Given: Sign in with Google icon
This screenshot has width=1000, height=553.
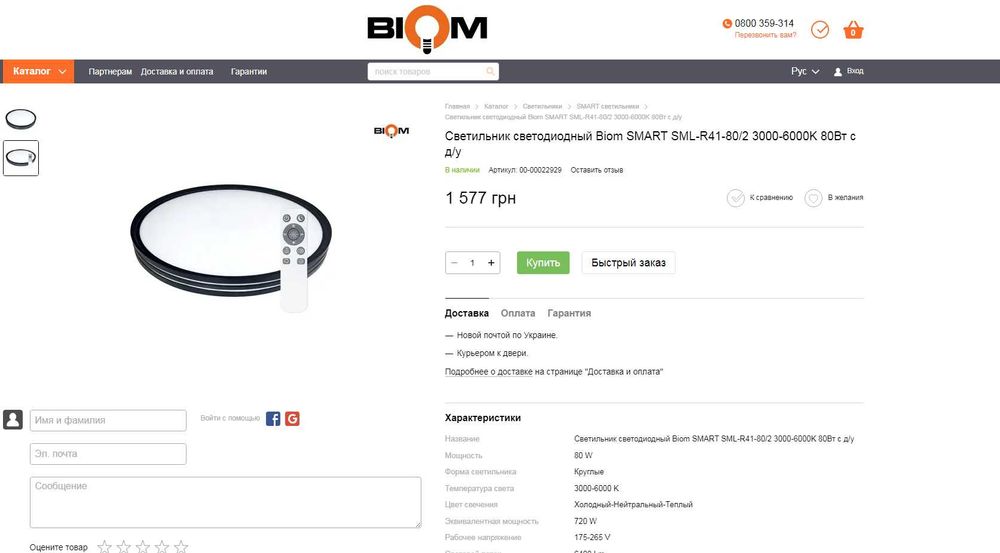Looking at the screenshot, I should [x=292, y=418].
